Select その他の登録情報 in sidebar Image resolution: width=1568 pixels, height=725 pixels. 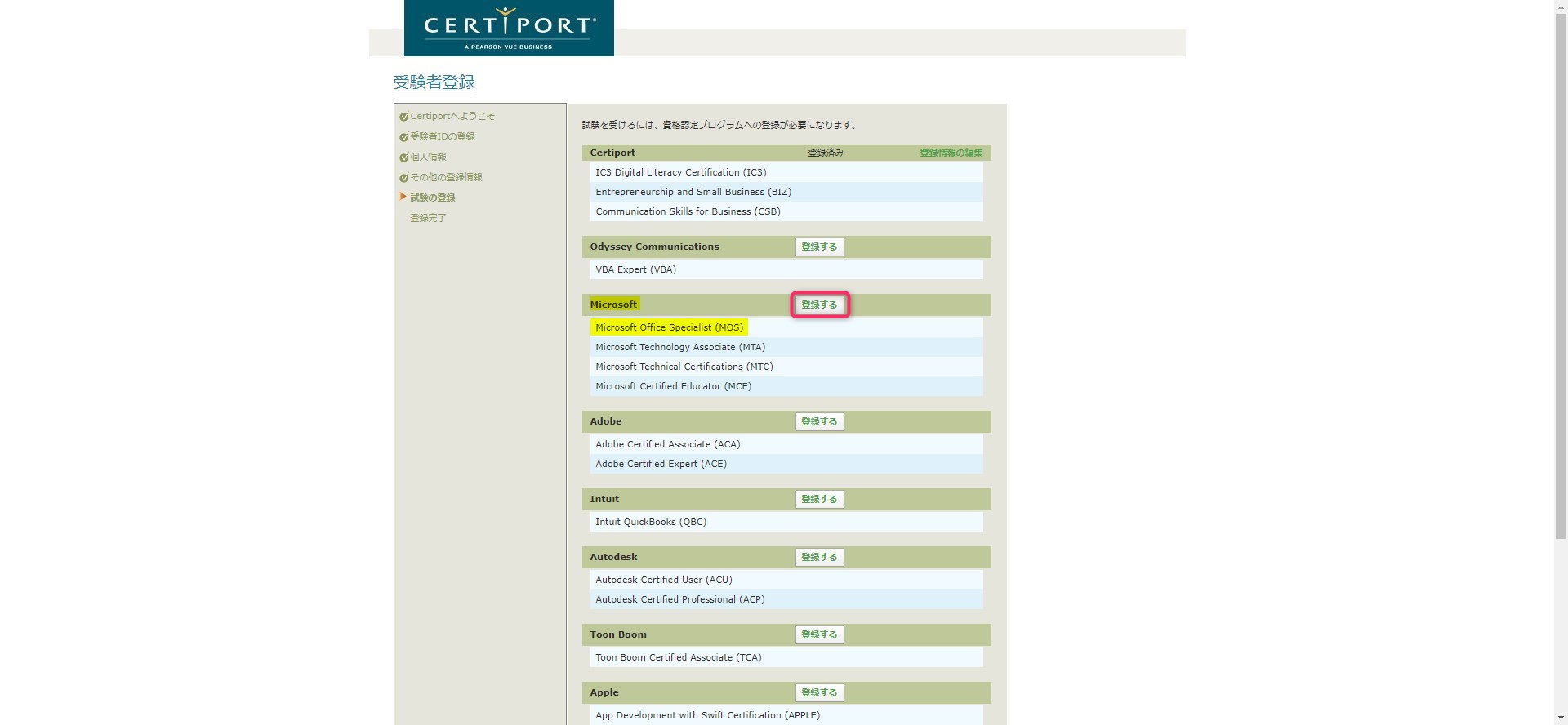click(446, 177)
